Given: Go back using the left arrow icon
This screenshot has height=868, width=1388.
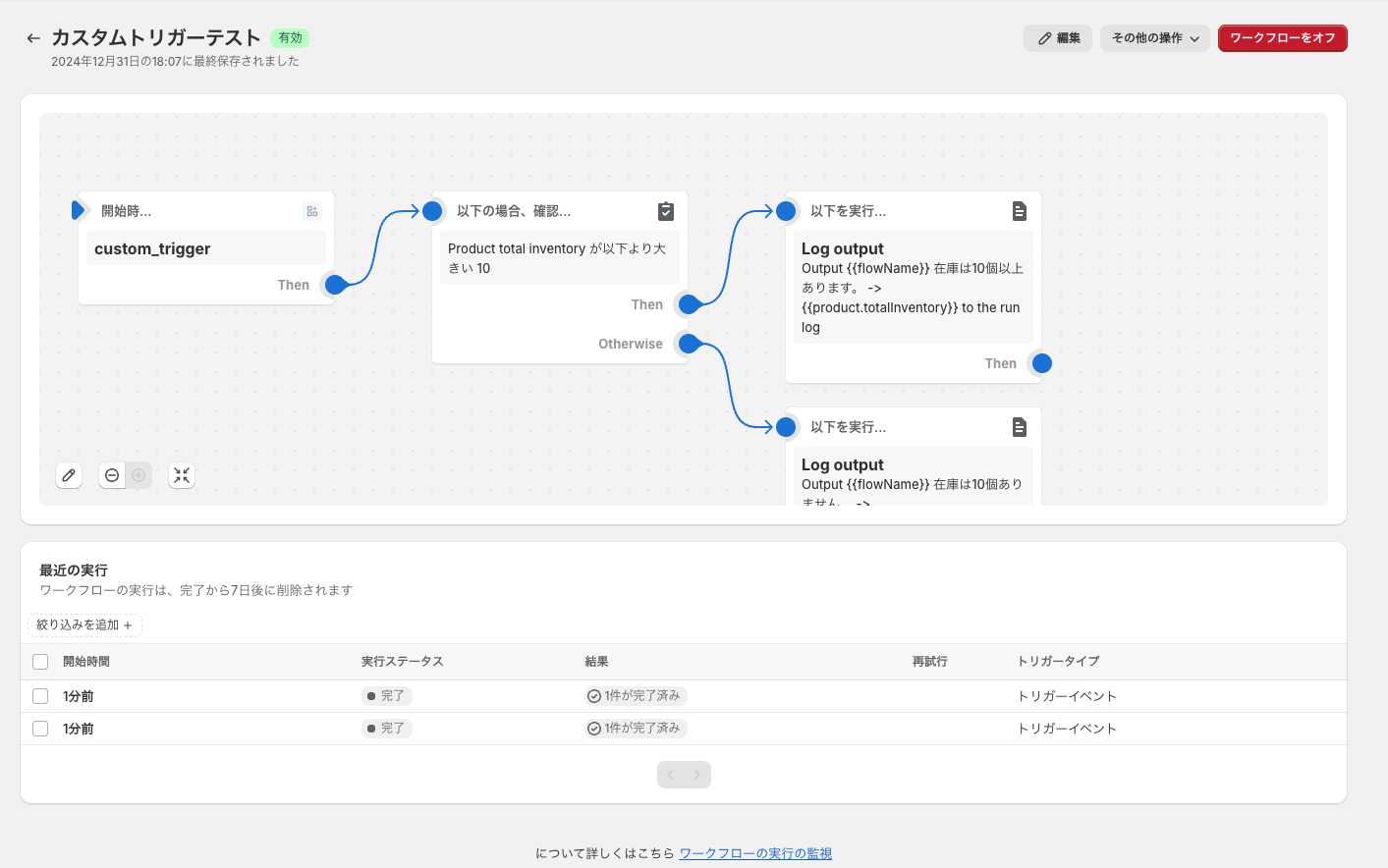Looking at the screenshot, I should [33, 38].
